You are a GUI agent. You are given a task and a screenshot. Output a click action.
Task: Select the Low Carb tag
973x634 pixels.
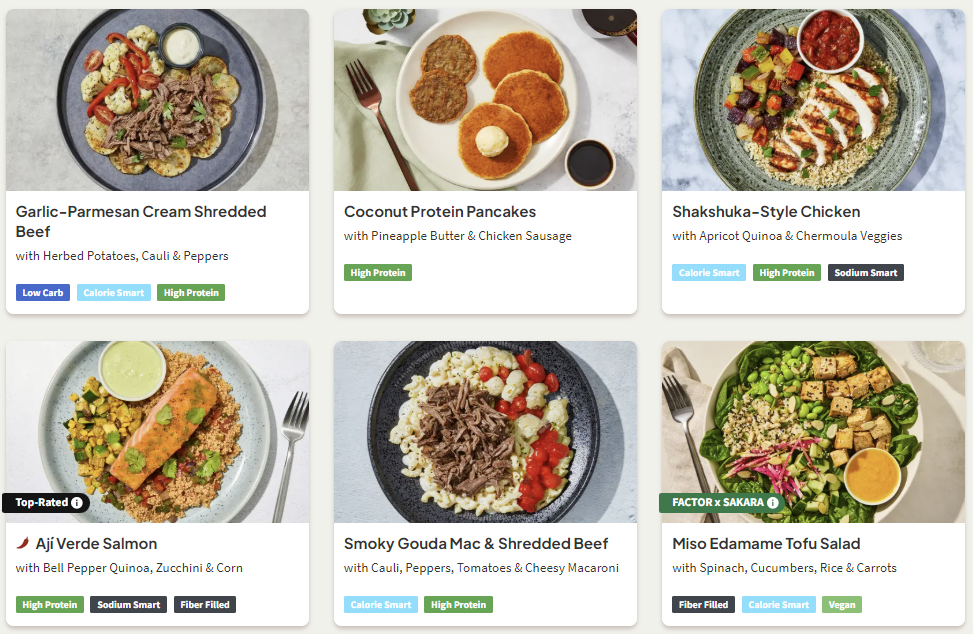tap(43, 293)
